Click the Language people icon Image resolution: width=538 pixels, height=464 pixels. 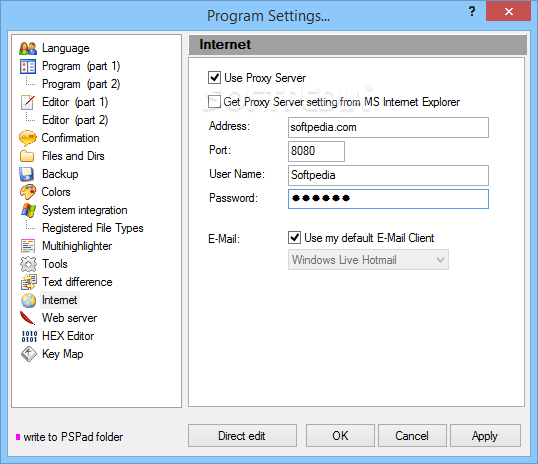pos(28,48)
